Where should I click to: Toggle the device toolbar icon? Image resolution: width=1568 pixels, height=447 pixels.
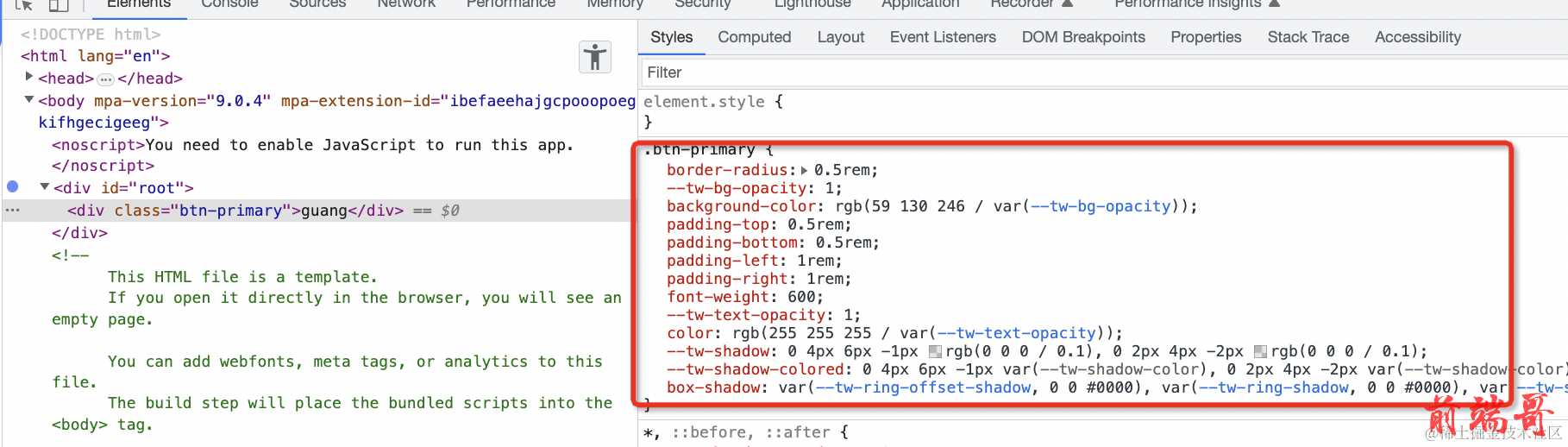(x=58, y=5)
